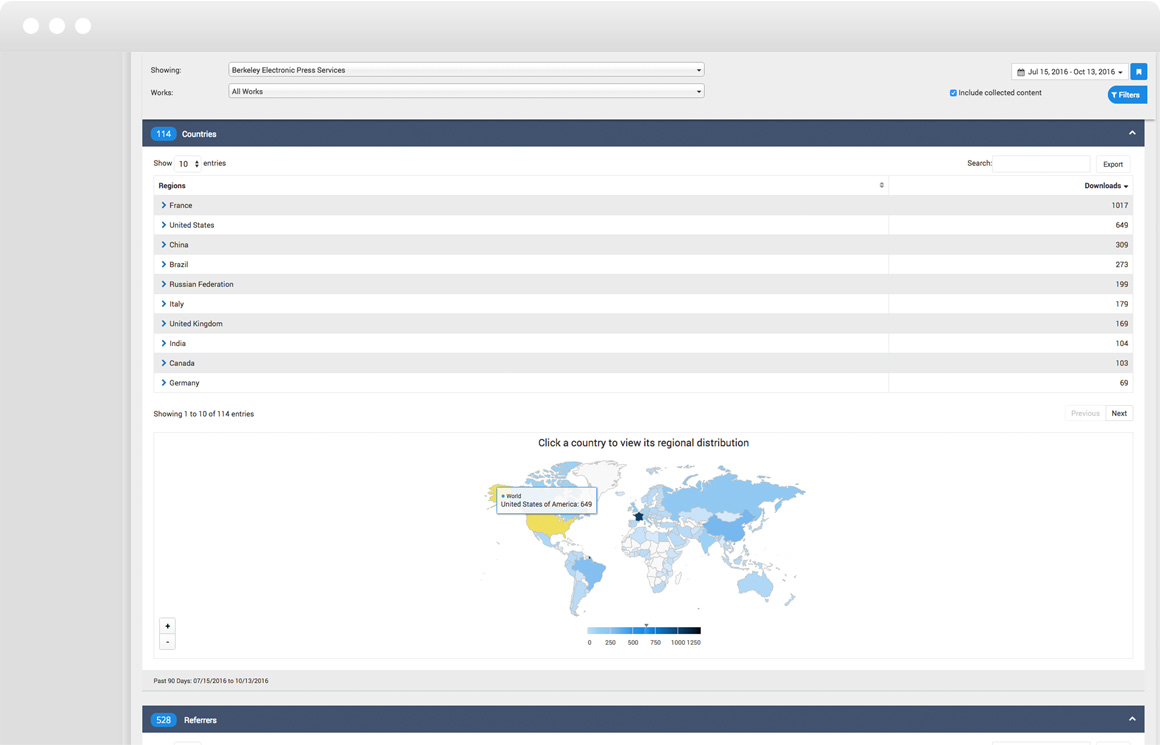Image resolution: width=1160 pixels, height=745 pixels.
Task: Click the Regions column sort icon
Action: [x=881, y=185]
